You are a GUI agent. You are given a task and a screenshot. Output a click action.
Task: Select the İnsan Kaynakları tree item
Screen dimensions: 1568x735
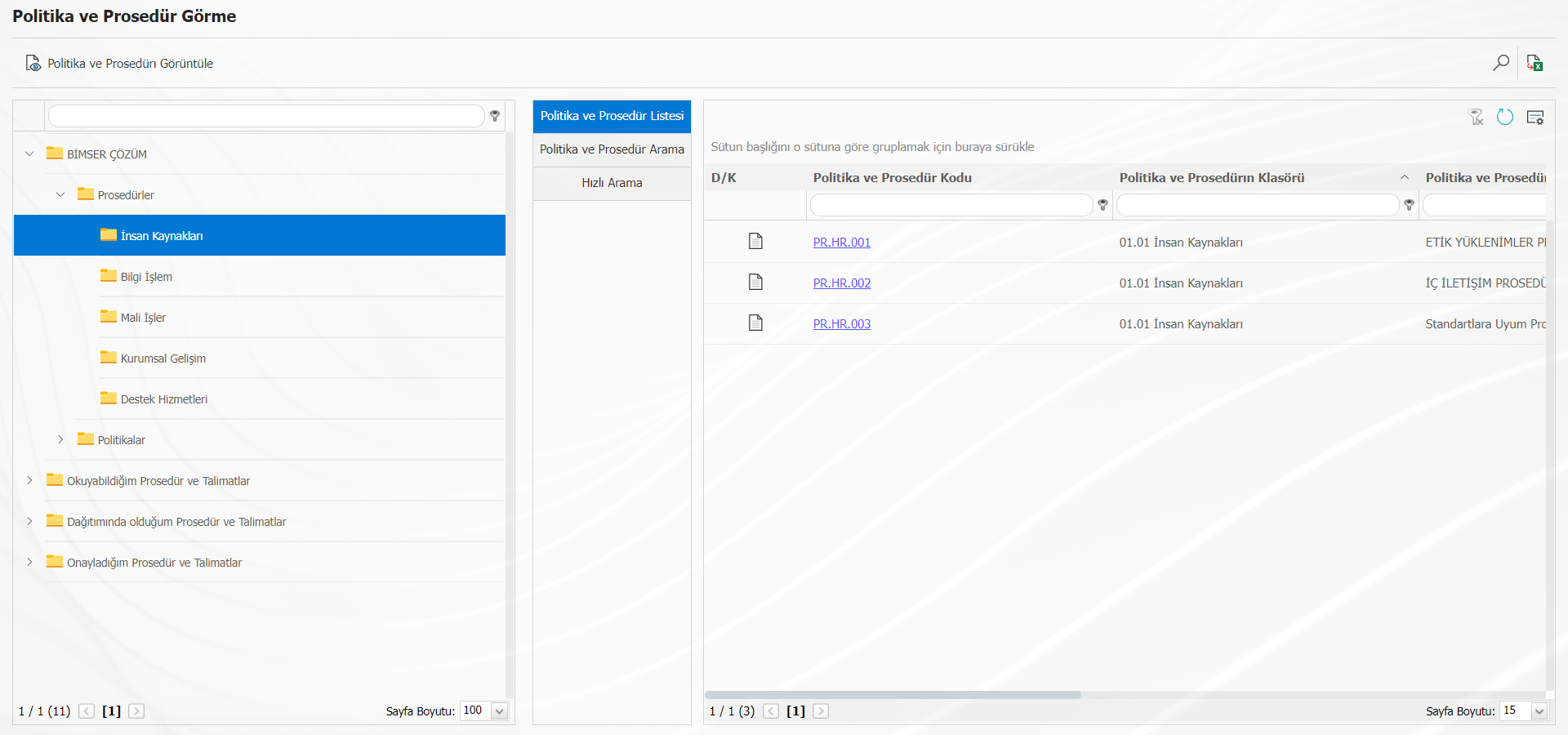coord(260,235)
